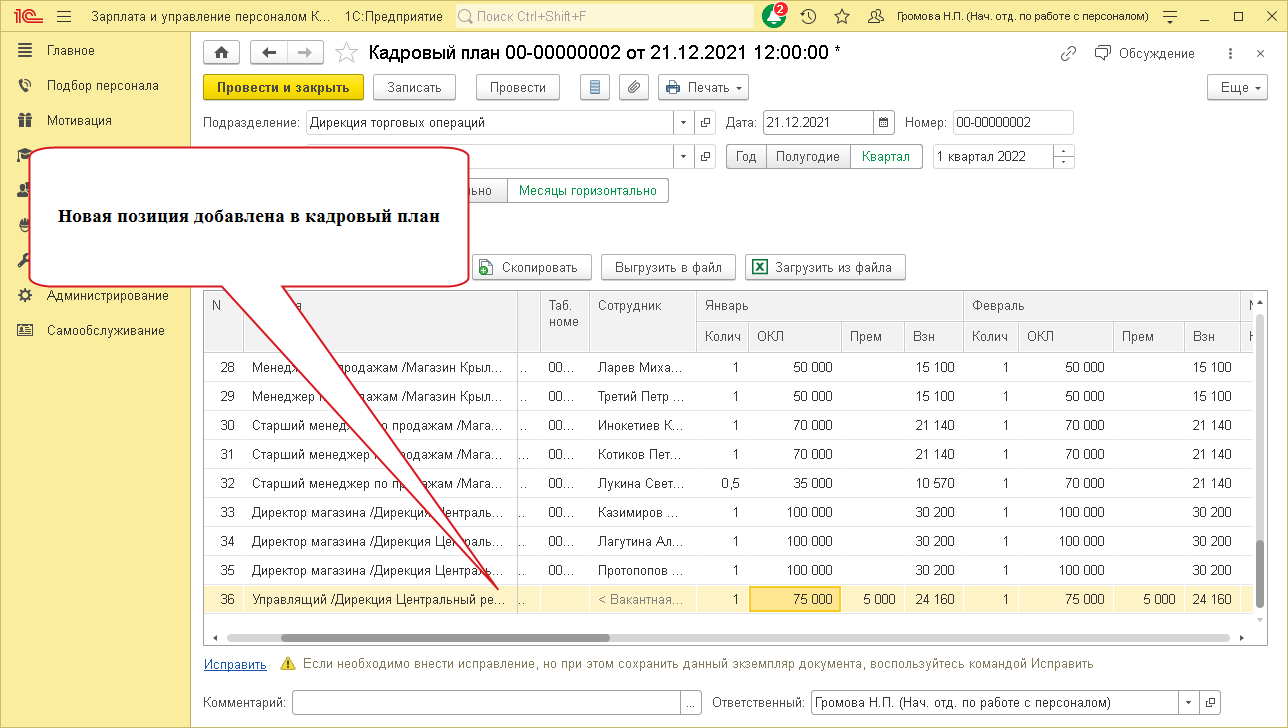This screenshot has height=728, width=1288.
Task: Select employee cell Лукина Свет... in row 32
Action: [x=643, y=484]
